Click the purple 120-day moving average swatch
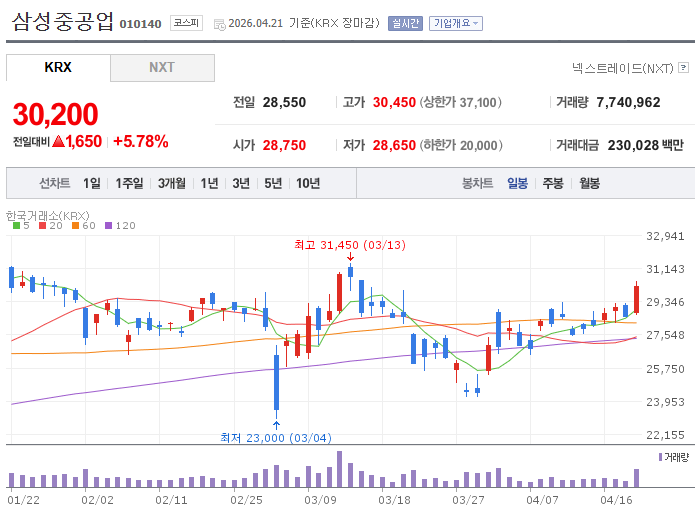This screenshot has width=695, height=512. (x=109, y=226)
